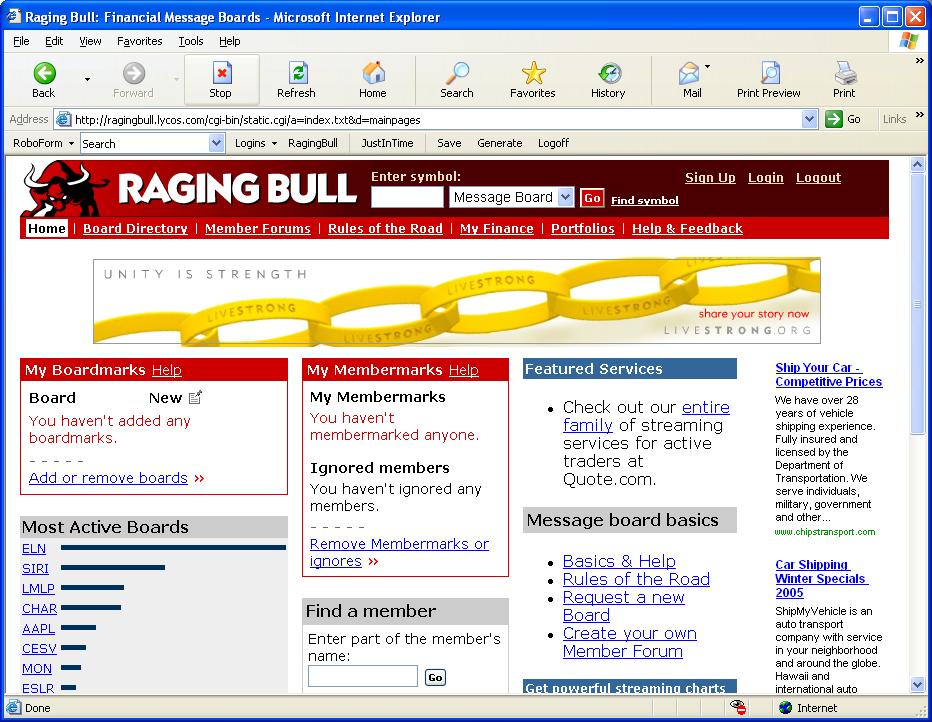The image size is (932, 722).
Task: Click the red Go button beside symbol
Action: (592, 198)
